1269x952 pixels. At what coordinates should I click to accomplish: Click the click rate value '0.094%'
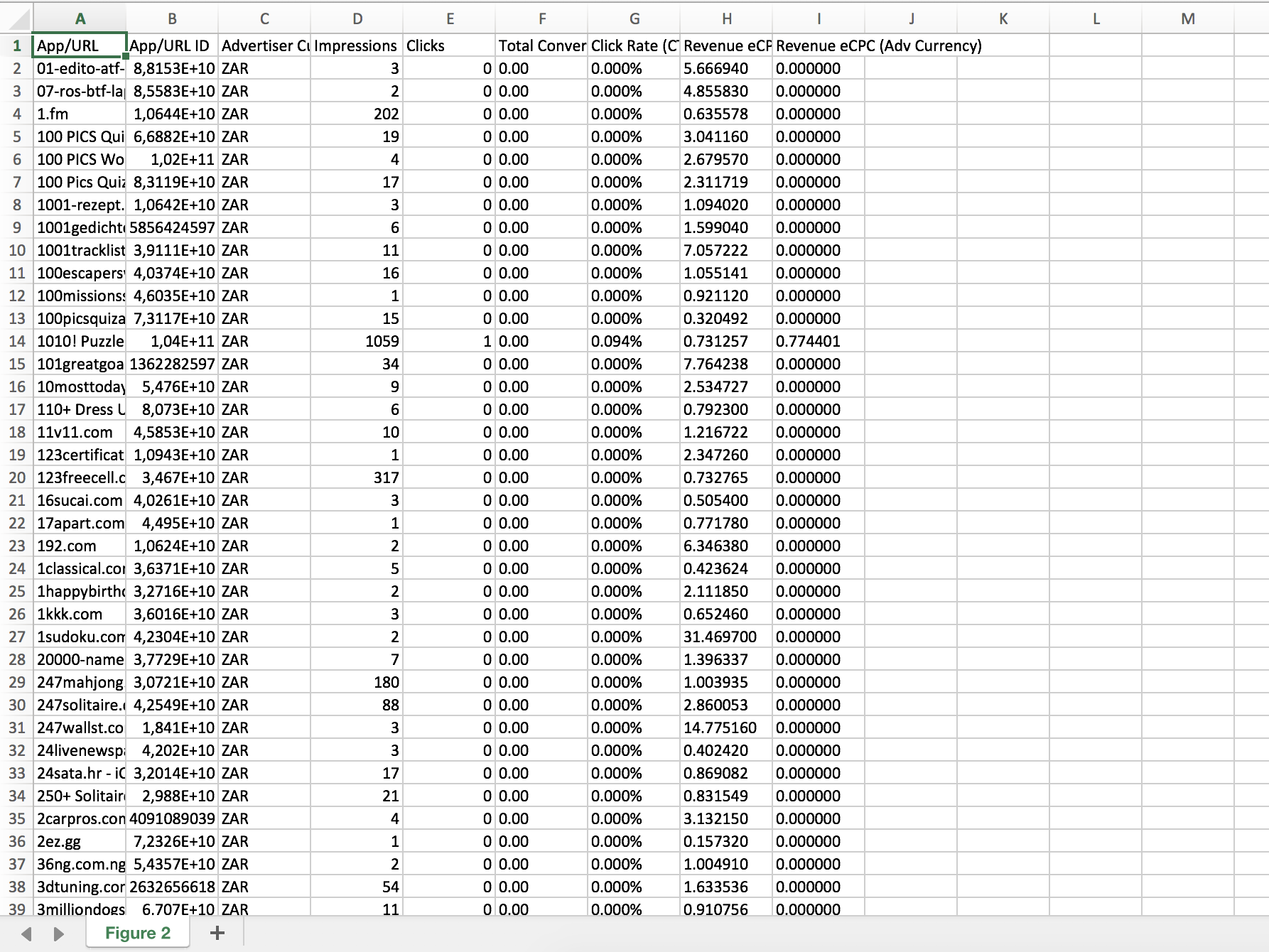pyautogui.click(x=634, y=341)
